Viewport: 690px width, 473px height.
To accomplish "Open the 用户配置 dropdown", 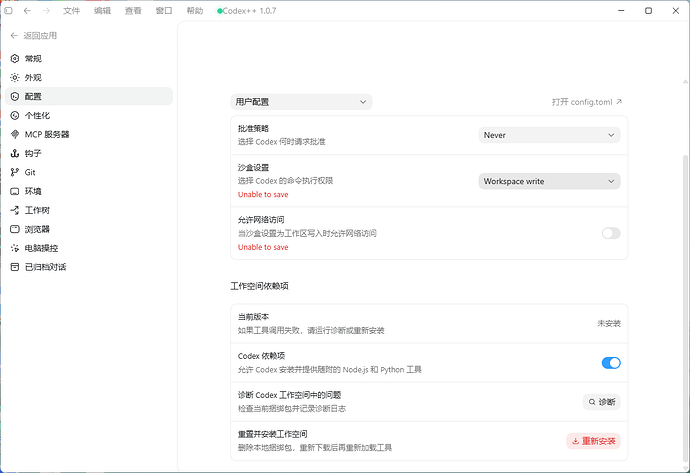I will pos(301,102).
